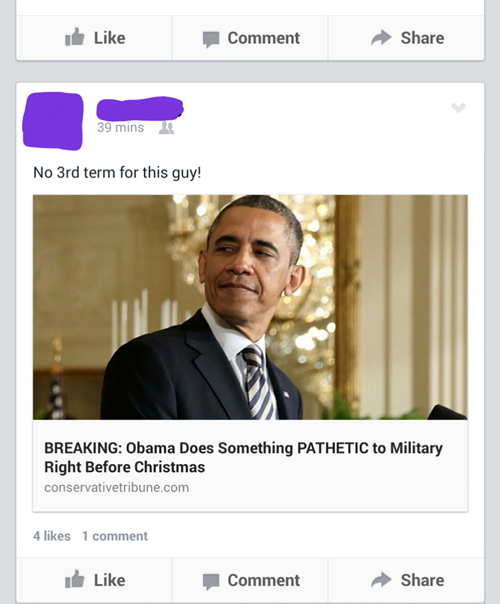The height and width of the screenshot is (604, 500).
Task: Click speech bubble icon on top post
Action: [x=211, y=39]
